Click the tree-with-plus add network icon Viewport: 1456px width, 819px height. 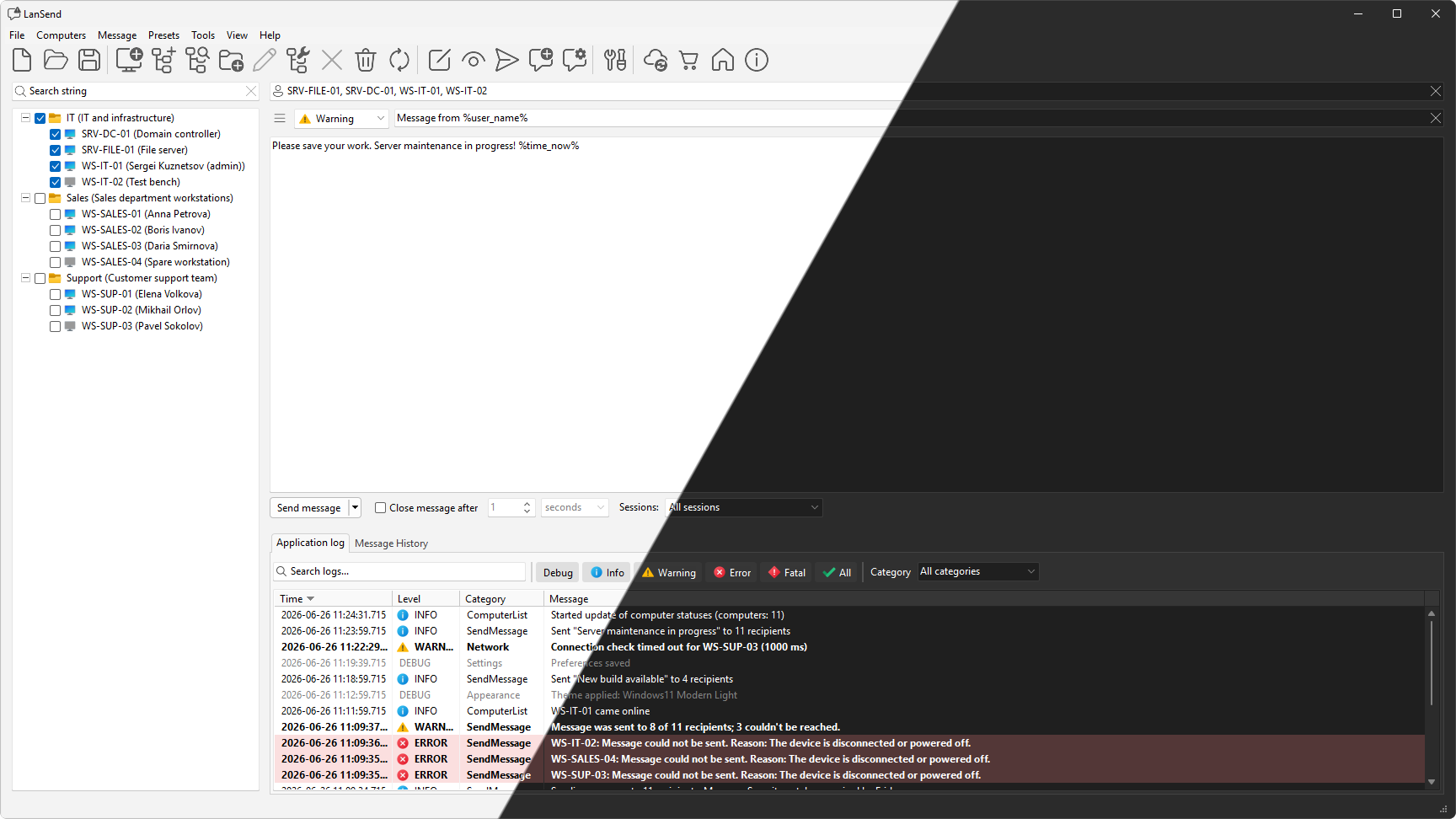[x=163, y=60]
